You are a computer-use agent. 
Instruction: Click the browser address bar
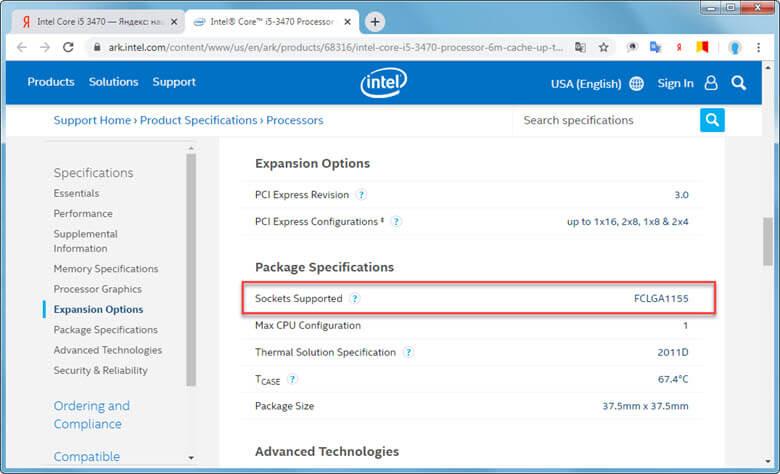[335, 47]
